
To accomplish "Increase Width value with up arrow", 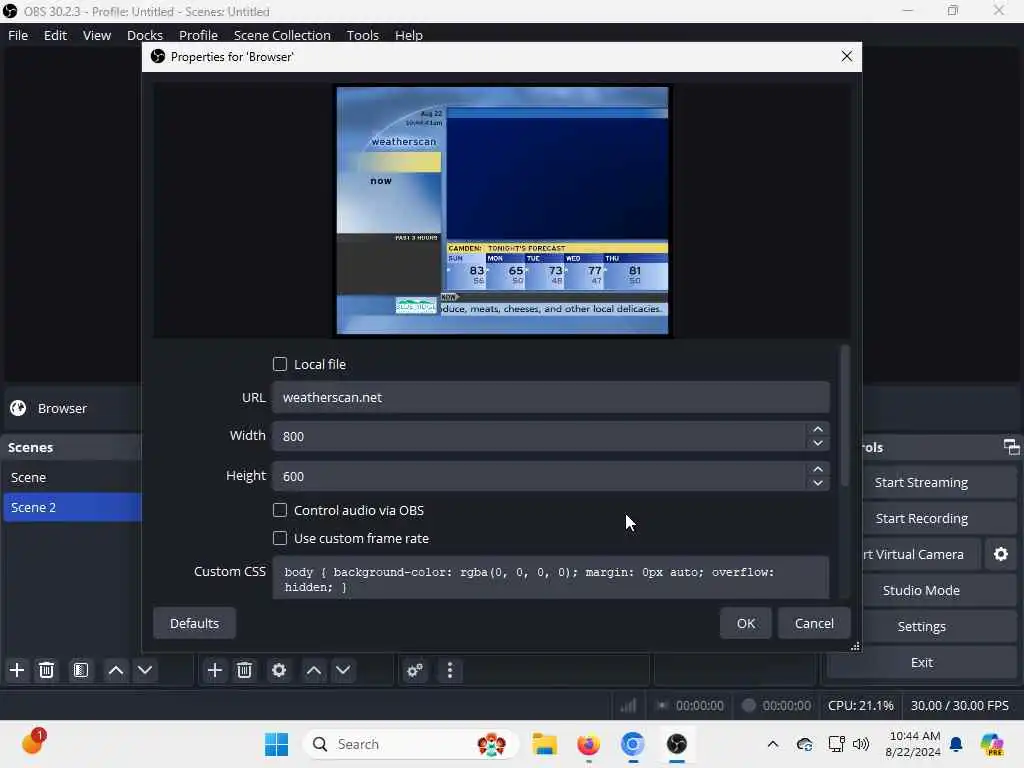I will coord(818,429).
